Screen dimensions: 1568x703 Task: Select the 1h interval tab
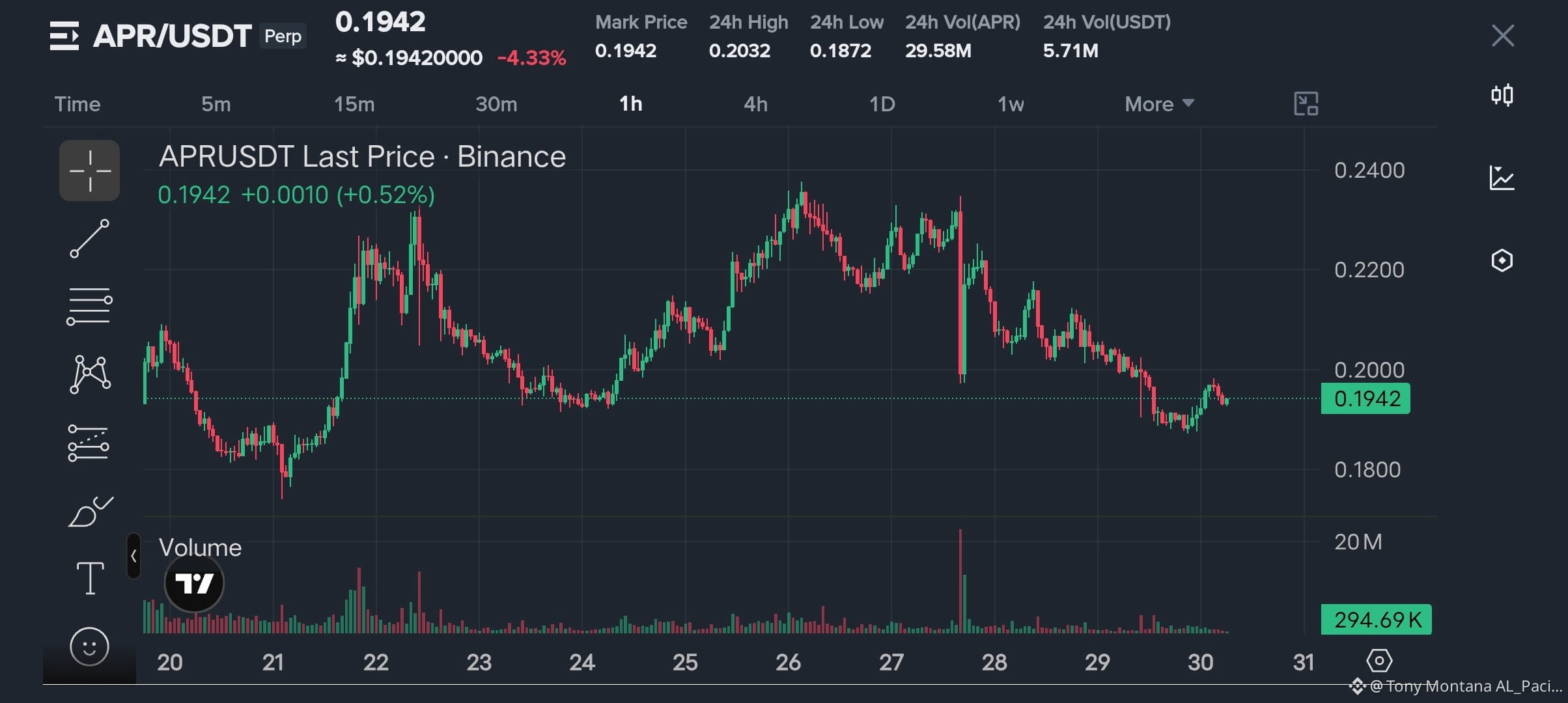pos(630,104)
